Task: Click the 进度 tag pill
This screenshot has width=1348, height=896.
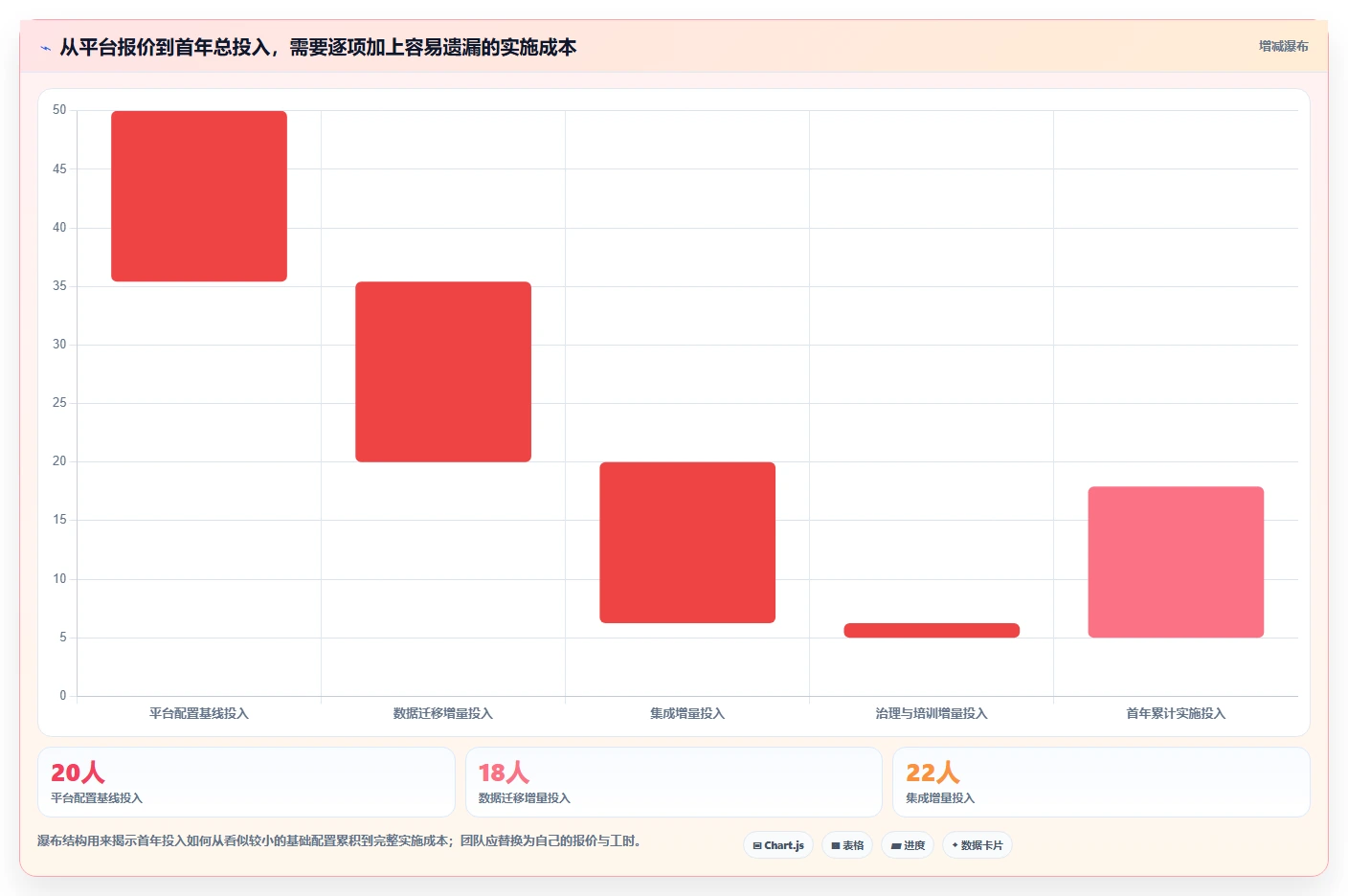Action: coord(908,845)
